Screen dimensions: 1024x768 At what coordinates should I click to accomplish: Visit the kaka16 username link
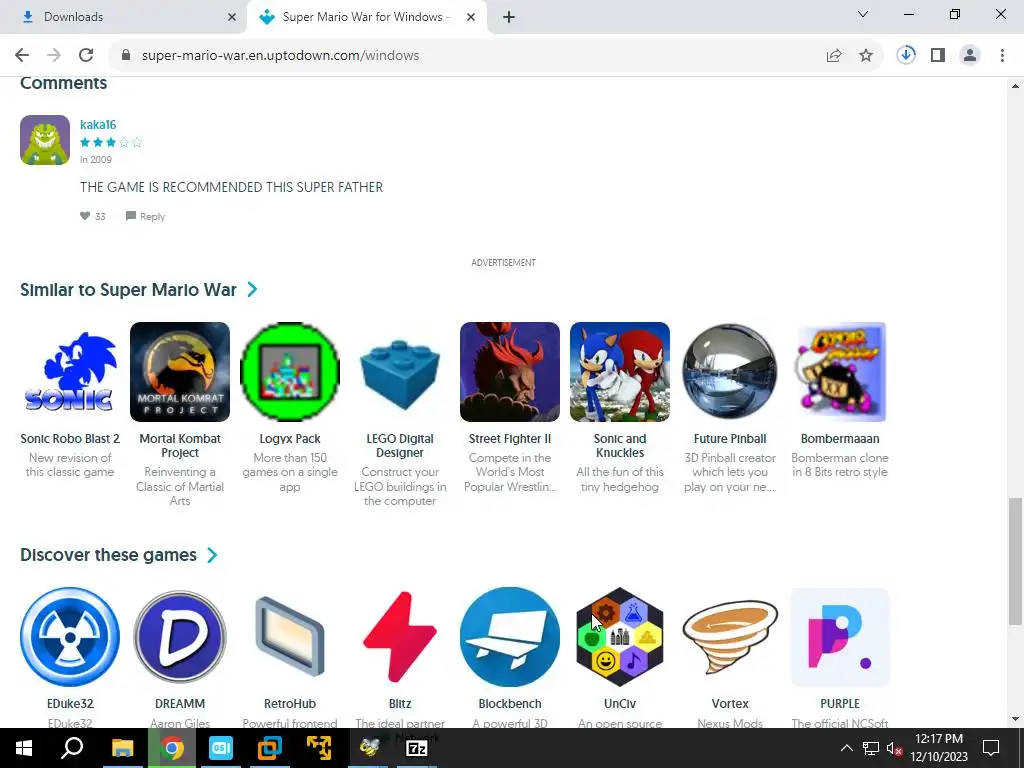pyautogui.click(x=98, y=124)
